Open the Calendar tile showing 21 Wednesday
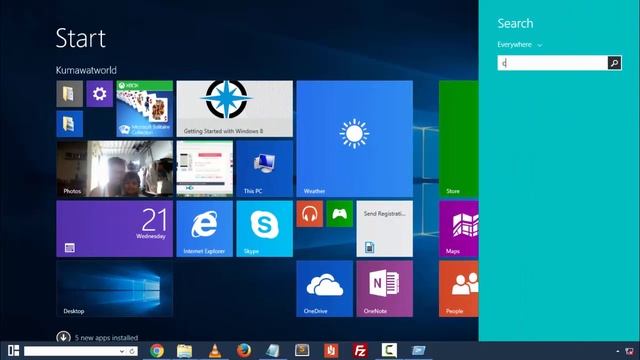 pyautogui.click(x=115, y=229)
